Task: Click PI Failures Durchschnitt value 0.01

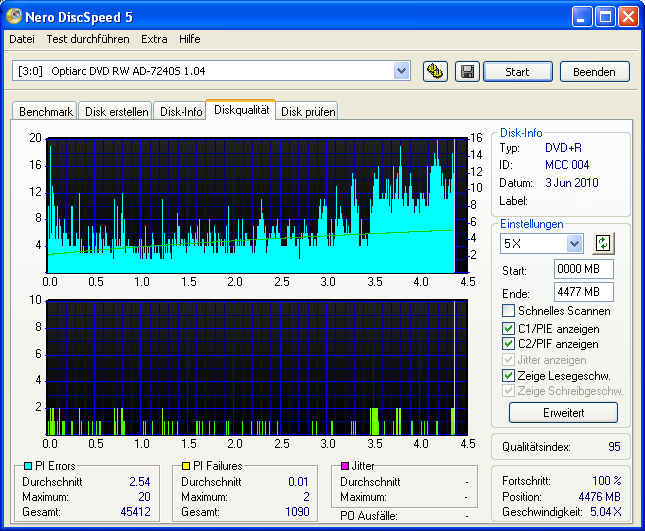Action: coord(298,482)
